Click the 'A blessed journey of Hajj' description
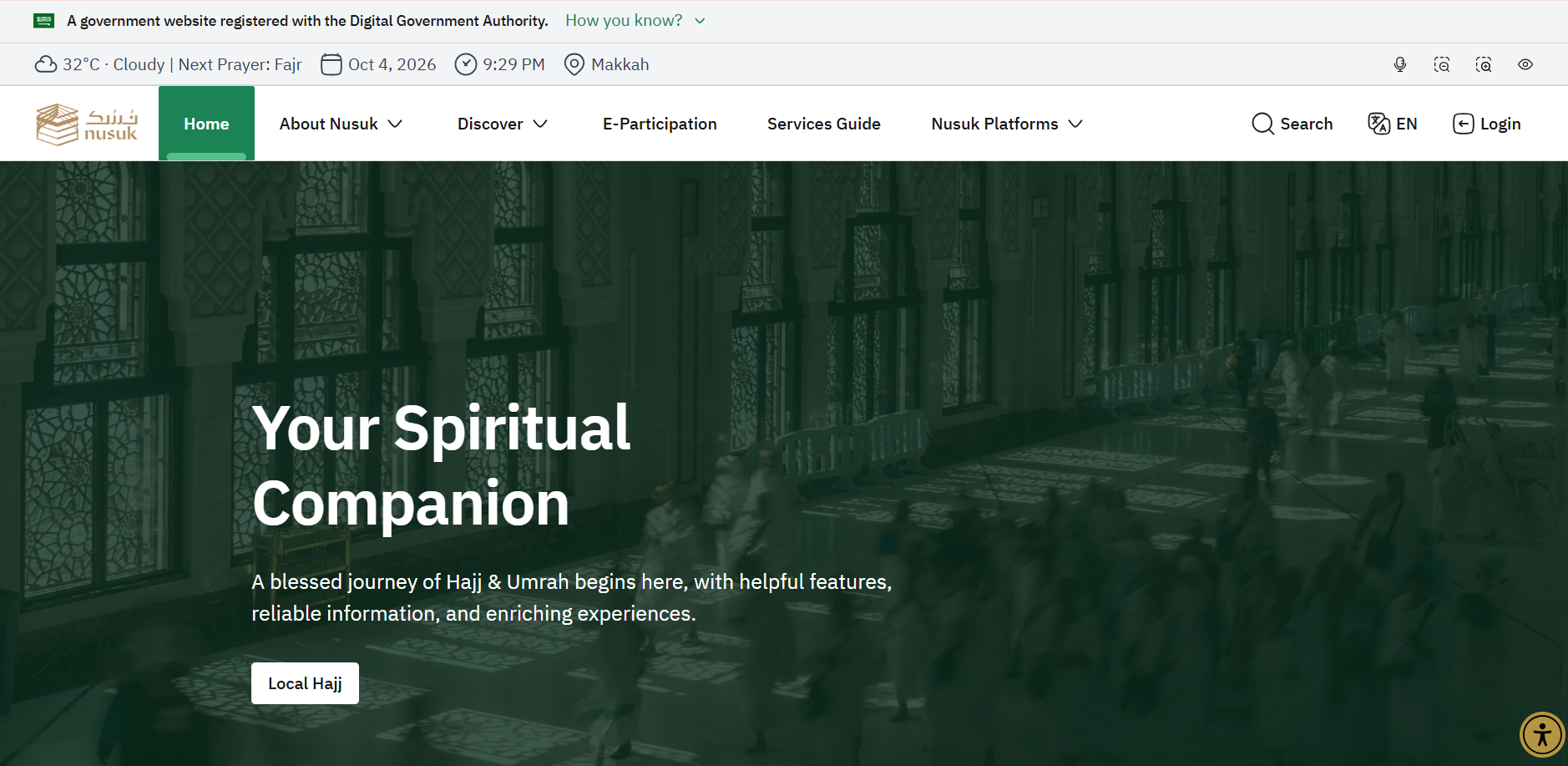 click(572, 597)
